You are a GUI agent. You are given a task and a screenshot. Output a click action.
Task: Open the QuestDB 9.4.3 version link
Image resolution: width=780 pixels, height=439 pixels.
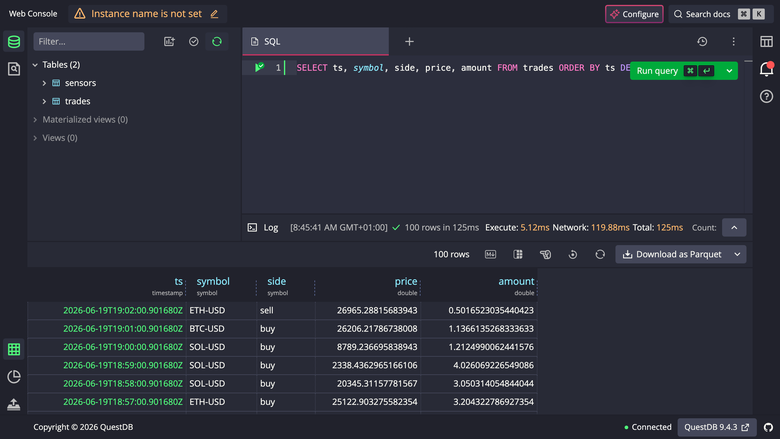click(x=717, y=427)
